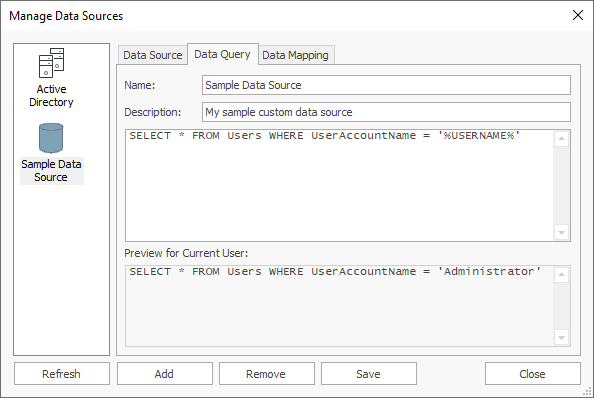Switch to the Data Mapping tab

click(x=295, y=55)
